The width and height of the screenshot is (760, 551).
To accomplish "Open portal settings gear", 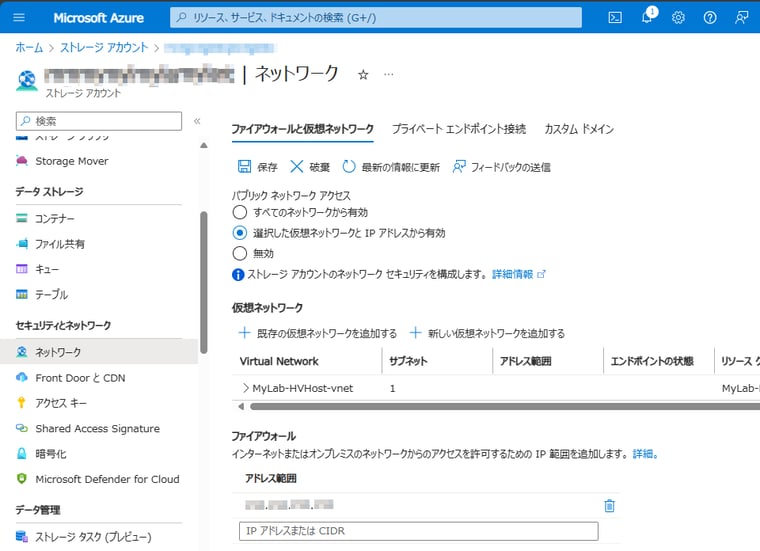I will pyautogui.click(x=678, y=18).
